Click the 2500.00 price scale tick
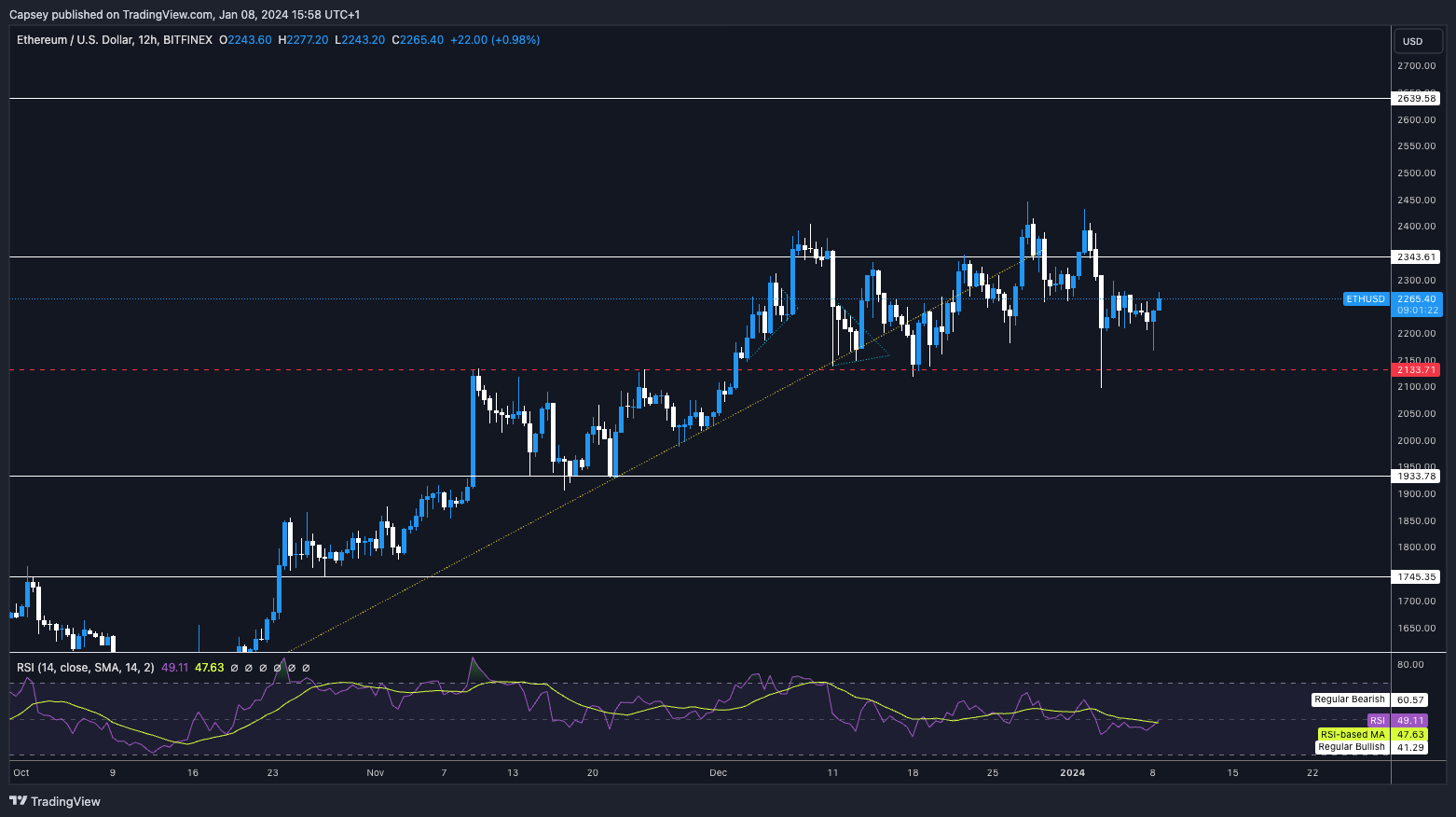 [x=1416, y=173]
